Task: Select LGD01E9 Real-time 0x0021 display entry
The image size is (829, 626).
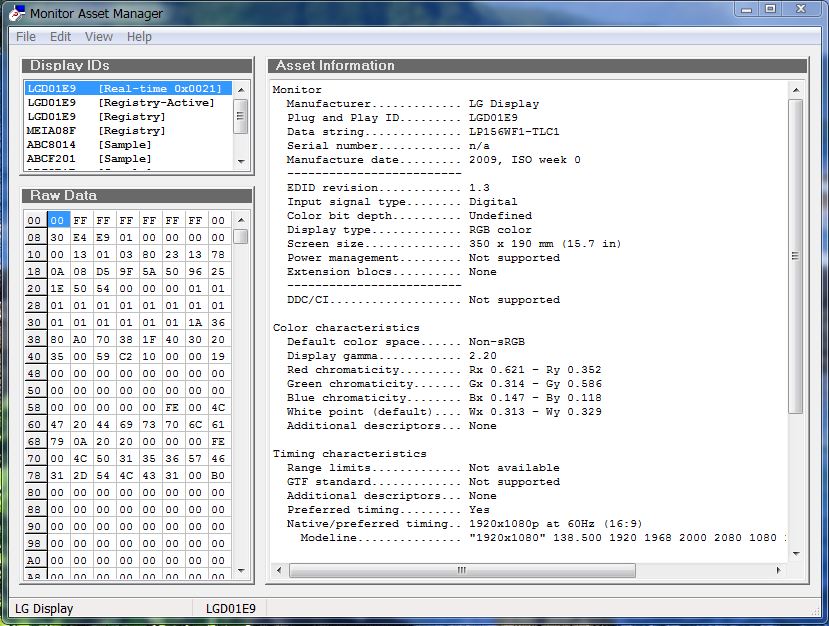Action: coord(125,89)
